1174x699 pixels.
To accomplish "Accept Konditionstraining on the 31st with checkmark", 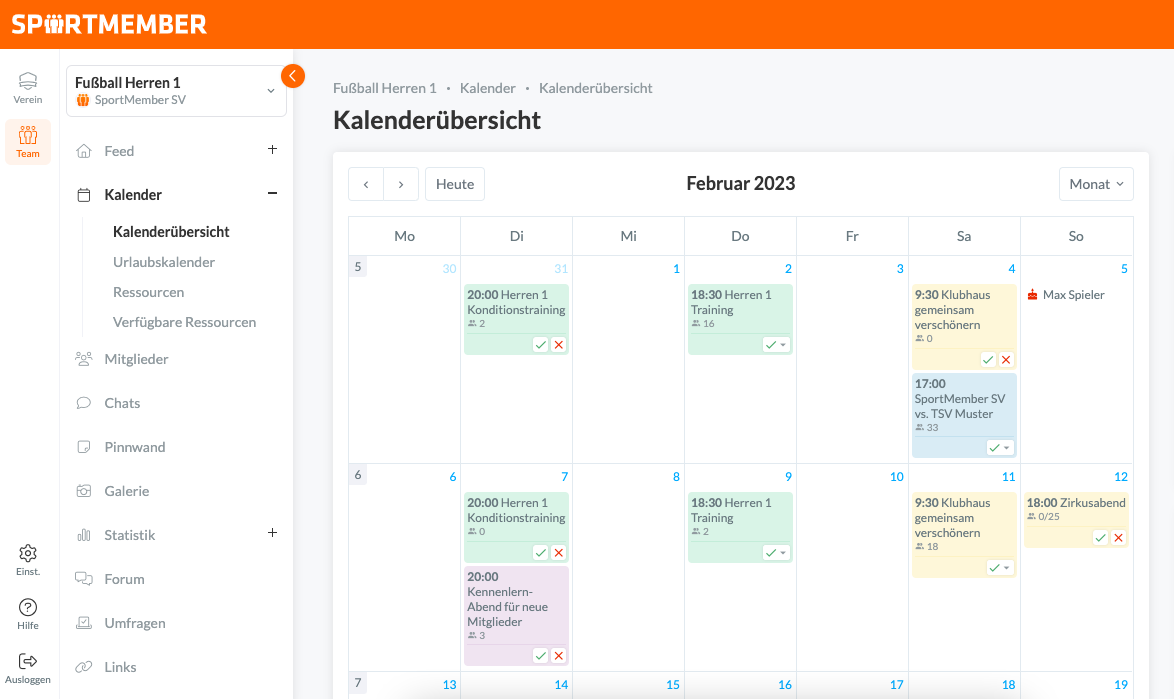I will click(540, 344).
